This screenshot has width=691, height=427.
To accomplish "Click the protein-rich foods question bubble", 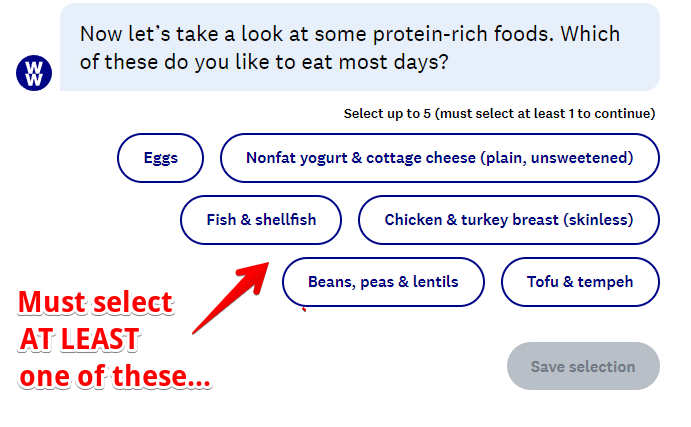I will coord(360,47).
